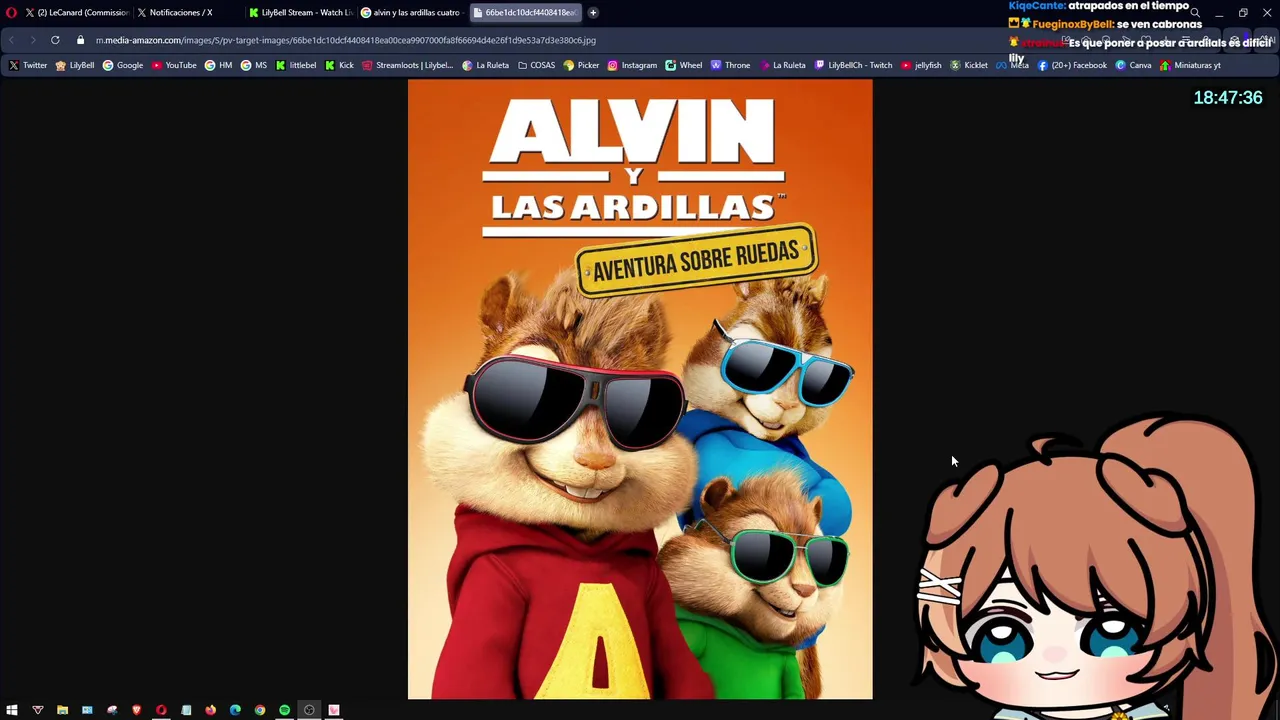
Task: Reload the current page
Action: click(x=55, y=40)
